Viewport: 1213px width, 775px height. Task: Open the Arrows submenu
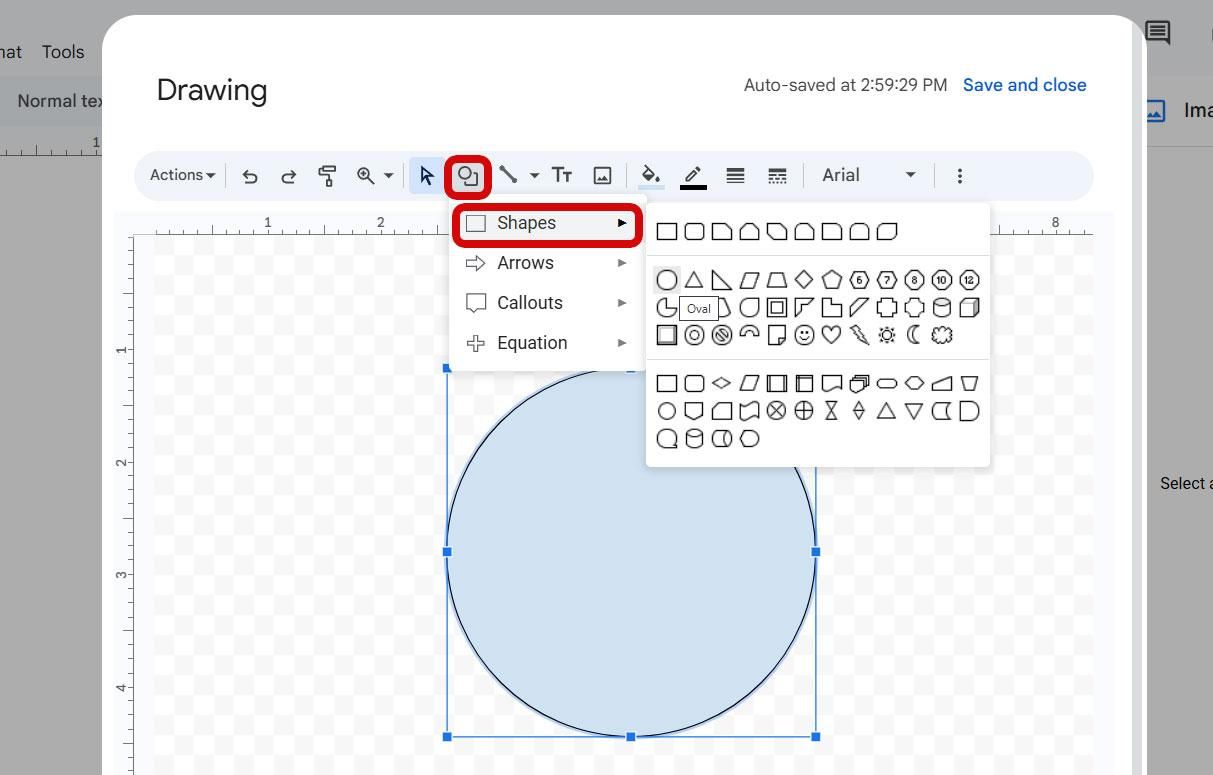[524, 263]
